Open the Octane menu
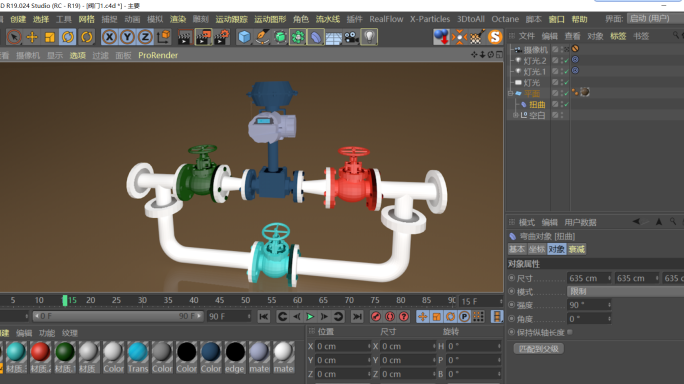This screenshot has width=684, height=384. (x=505, y=19)
